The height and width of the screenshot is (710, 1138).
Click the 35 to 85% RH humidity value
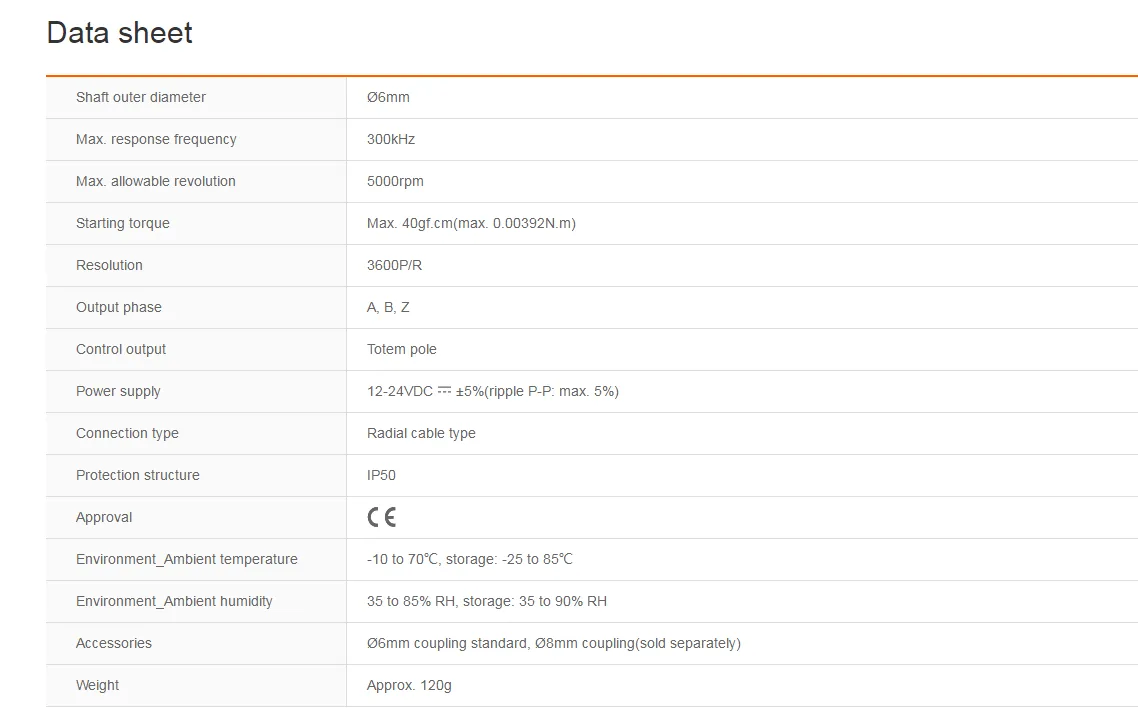pos(487,601)
